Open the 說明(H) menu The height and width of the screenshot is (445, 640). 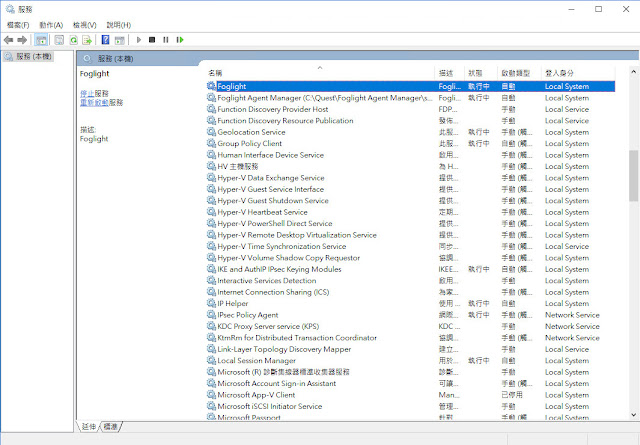(x=119, y=25)
